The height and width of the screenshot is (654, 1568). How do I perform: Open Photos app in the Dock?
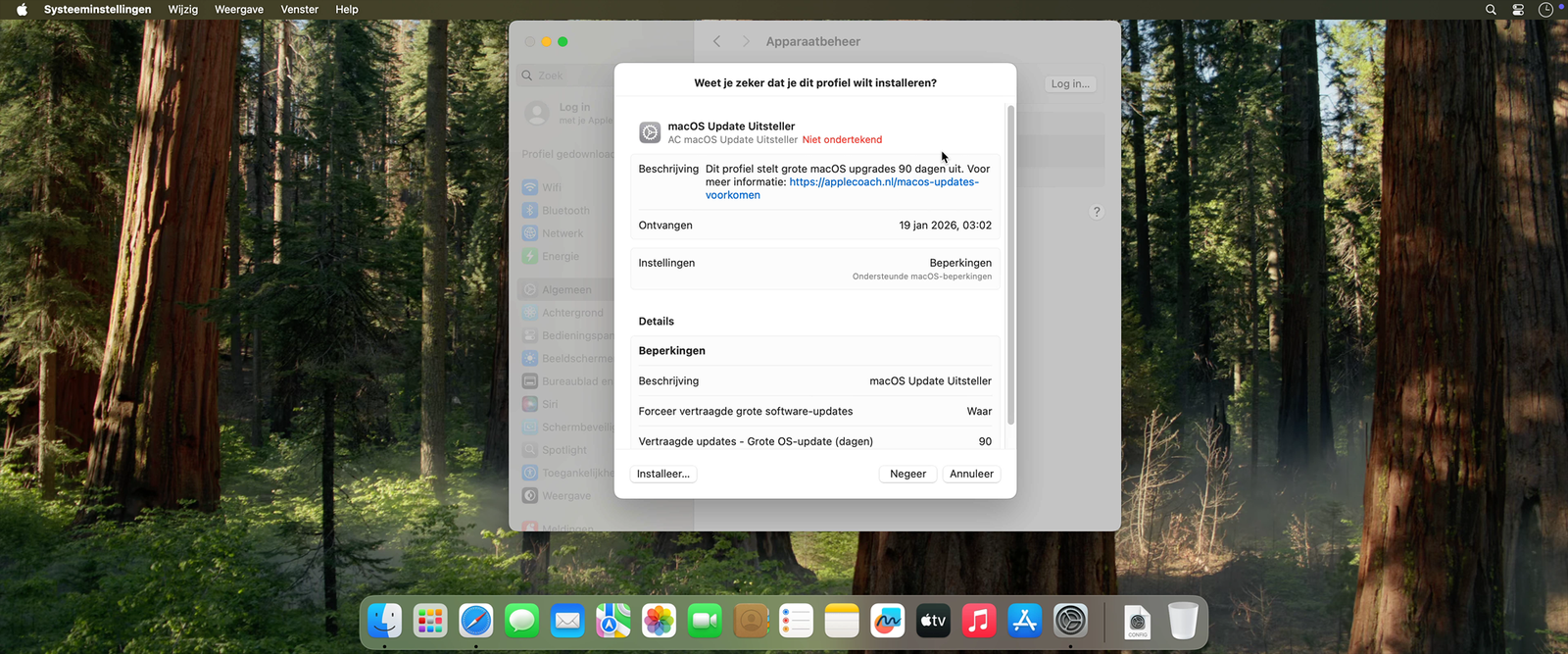click(x=659, y=621)
